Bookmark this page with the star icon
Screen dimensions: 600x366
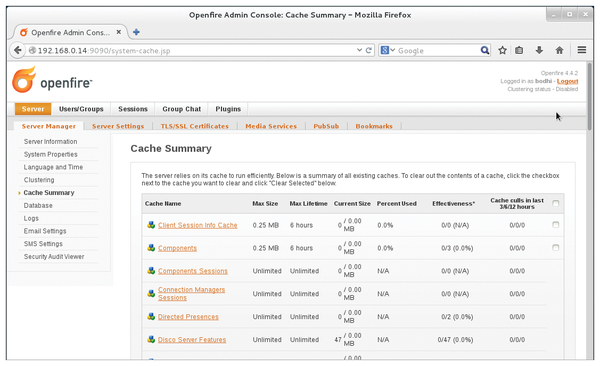pyautogui.click(x=502, y=50)
